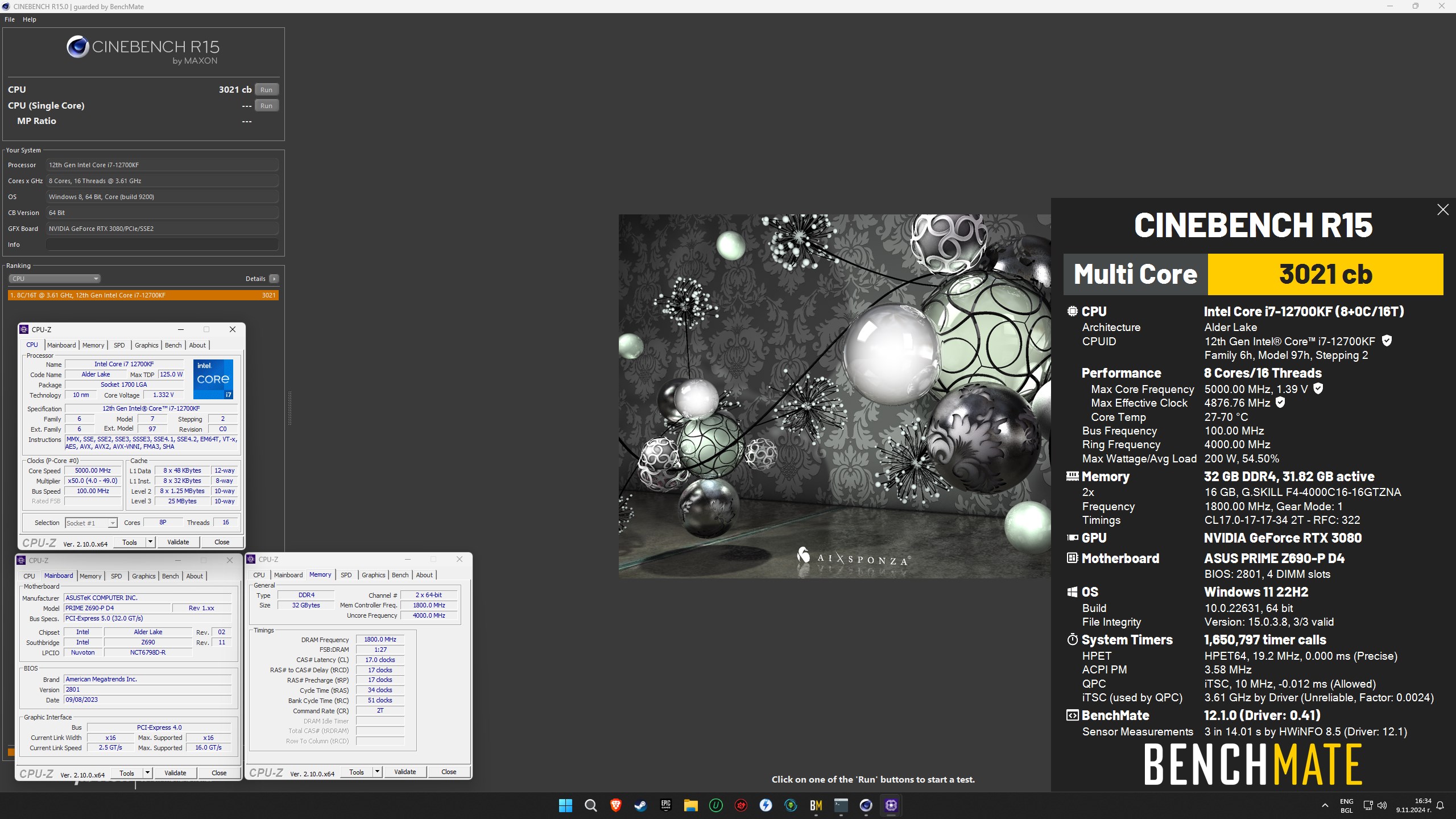
Task: Open the Ranking CPU dropdown
Action: pos(55,279)
